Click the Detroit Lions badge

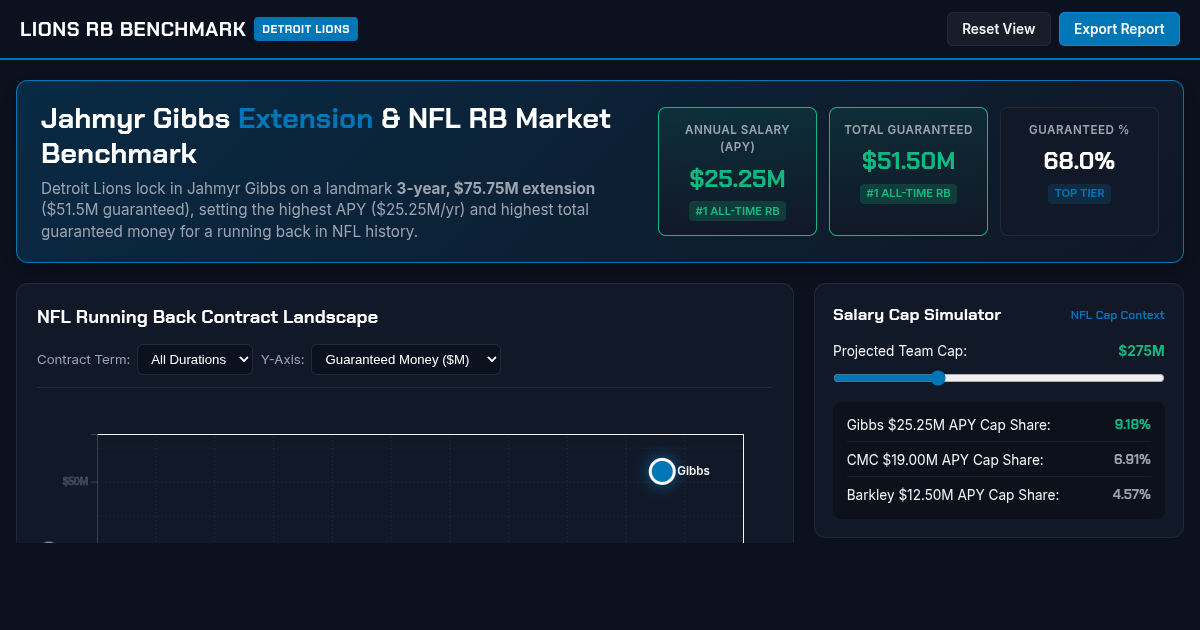306,29
